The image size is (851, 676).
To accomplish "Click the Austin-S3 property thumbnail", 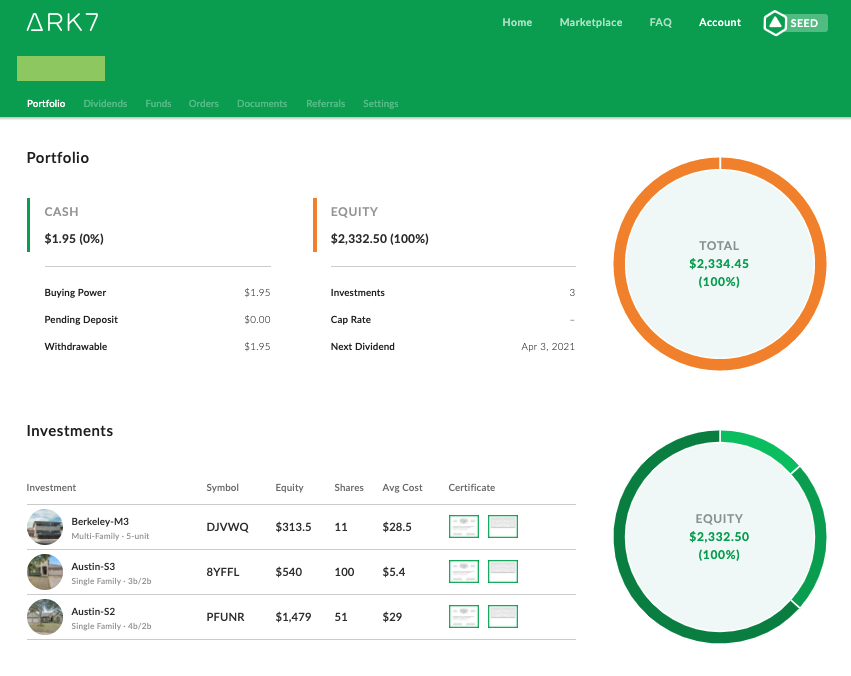I will [x=45, y=572].
